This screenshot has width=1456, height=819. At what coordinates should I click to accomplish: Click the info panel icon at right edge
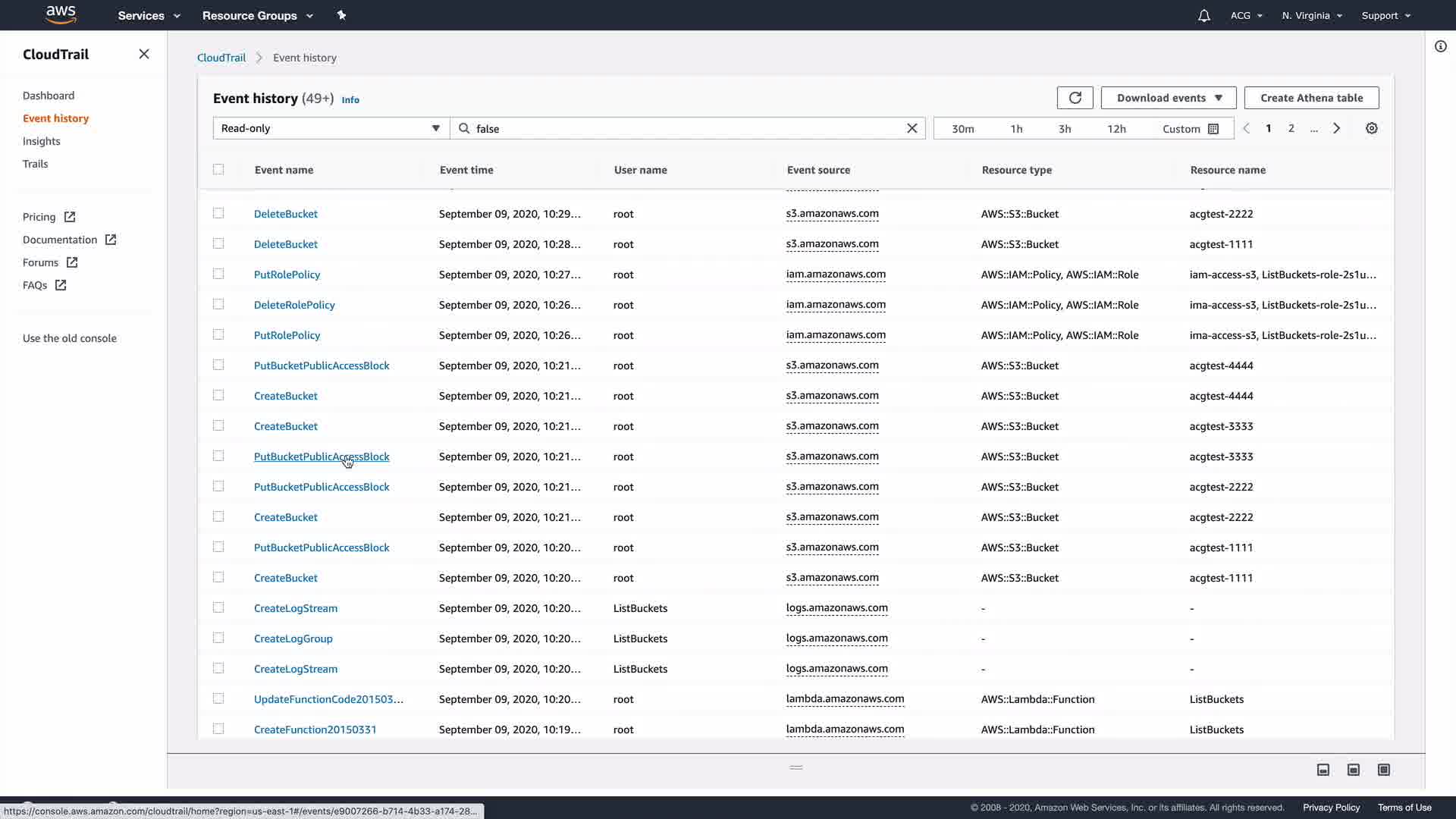(x=1440, y=47)
